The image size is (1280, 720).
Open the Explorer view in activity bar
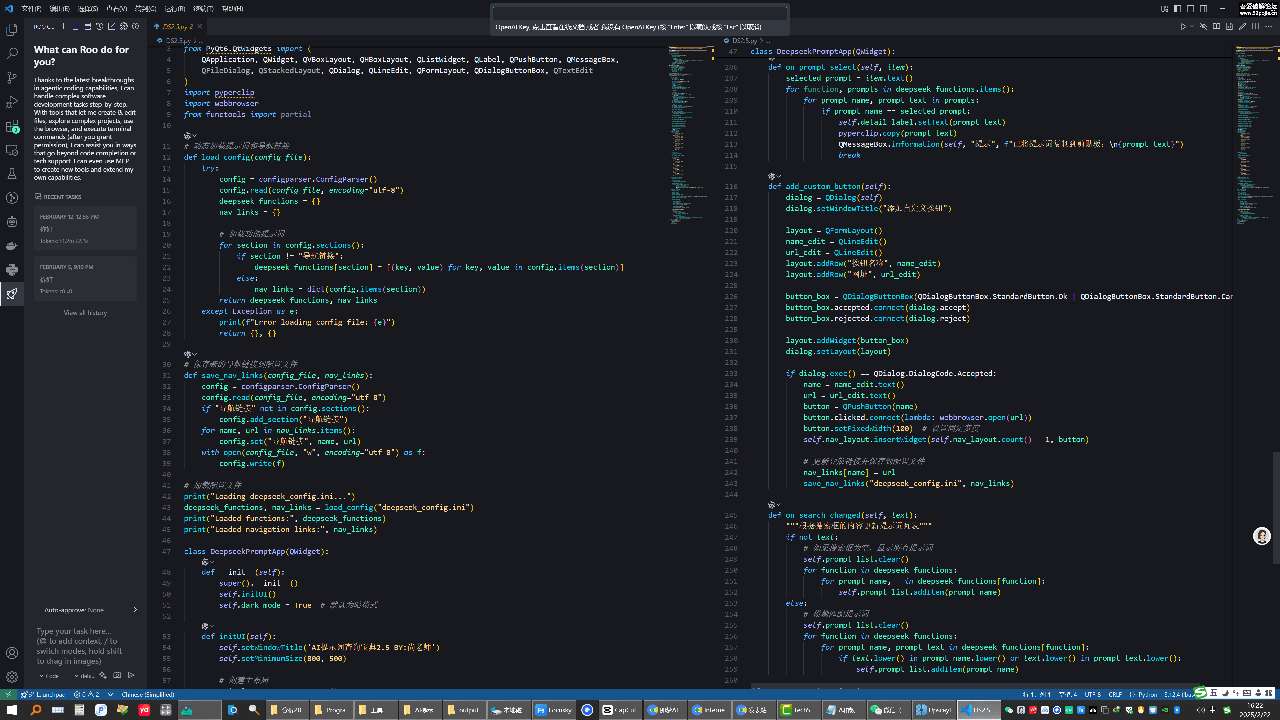point(12,28)
